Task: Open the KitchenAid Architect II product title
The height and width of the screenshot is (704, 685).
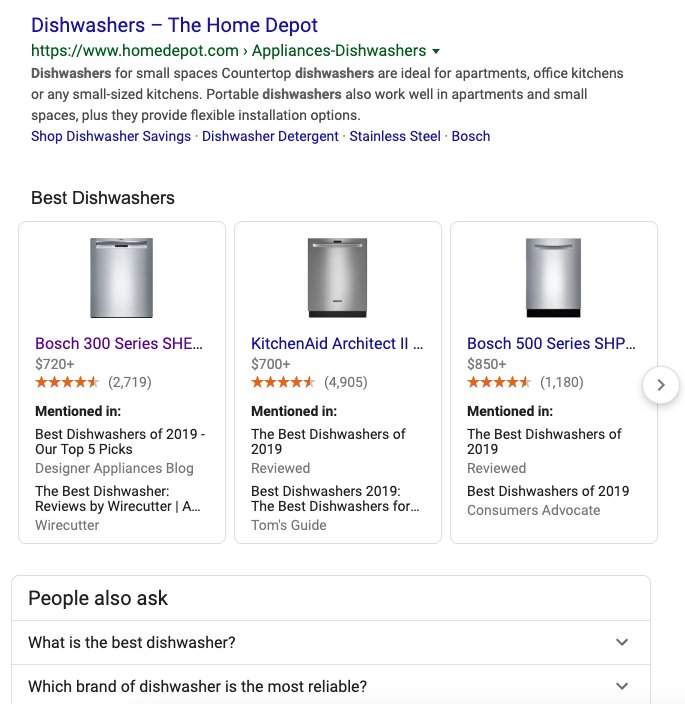Action: pos(337,343)
